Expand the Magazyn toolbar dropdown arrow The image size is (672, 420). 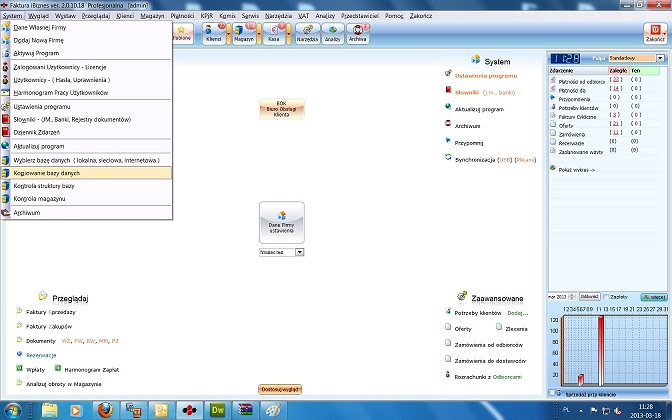tap(259, 34)
